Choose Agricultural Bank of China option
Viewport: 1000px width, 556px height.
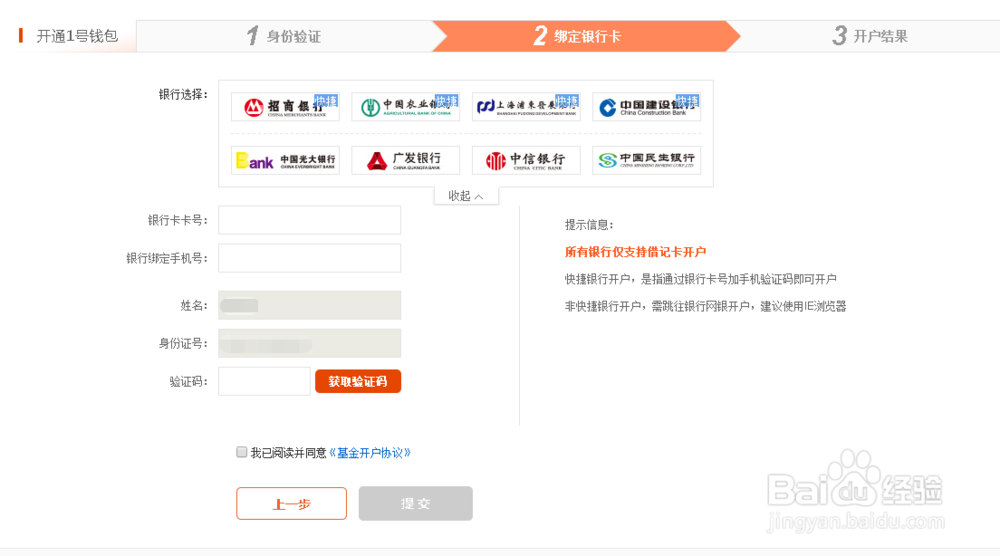(x=406, y=106)
